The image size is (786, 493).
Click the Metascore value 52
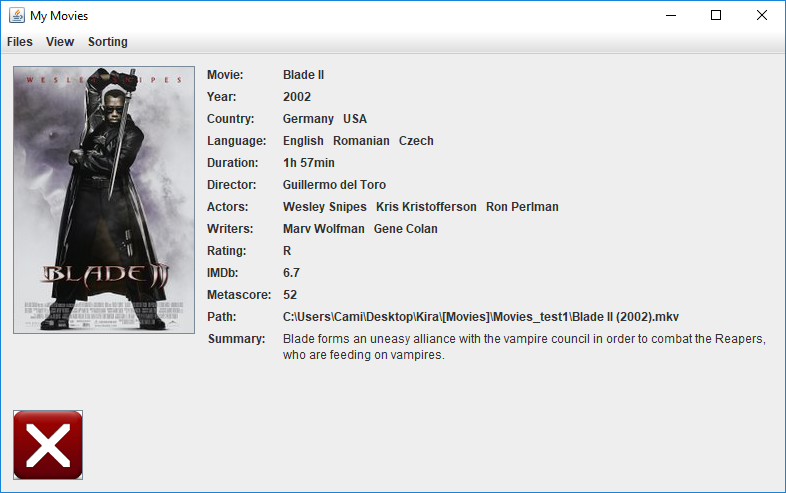point(290,295)
